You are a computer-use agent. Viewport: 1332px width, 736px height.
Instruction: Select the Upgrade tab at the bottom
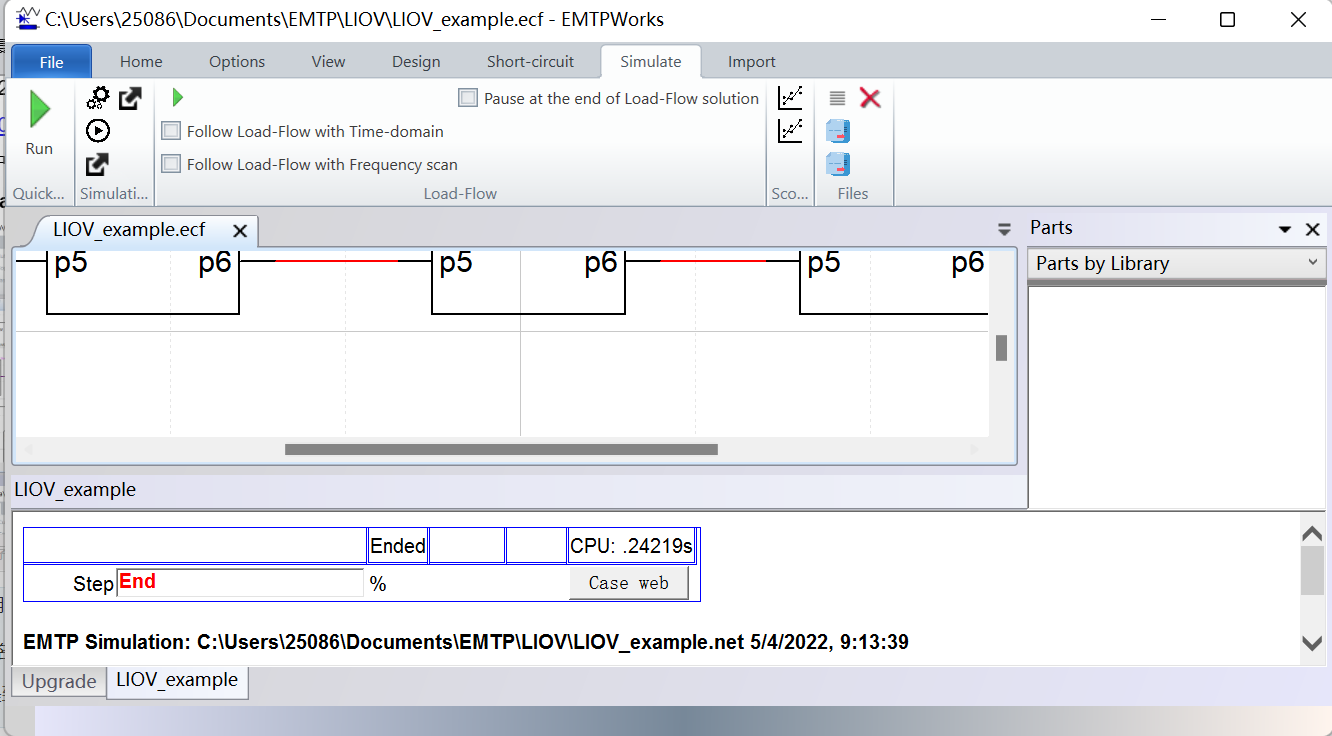(x=58, y=682)
